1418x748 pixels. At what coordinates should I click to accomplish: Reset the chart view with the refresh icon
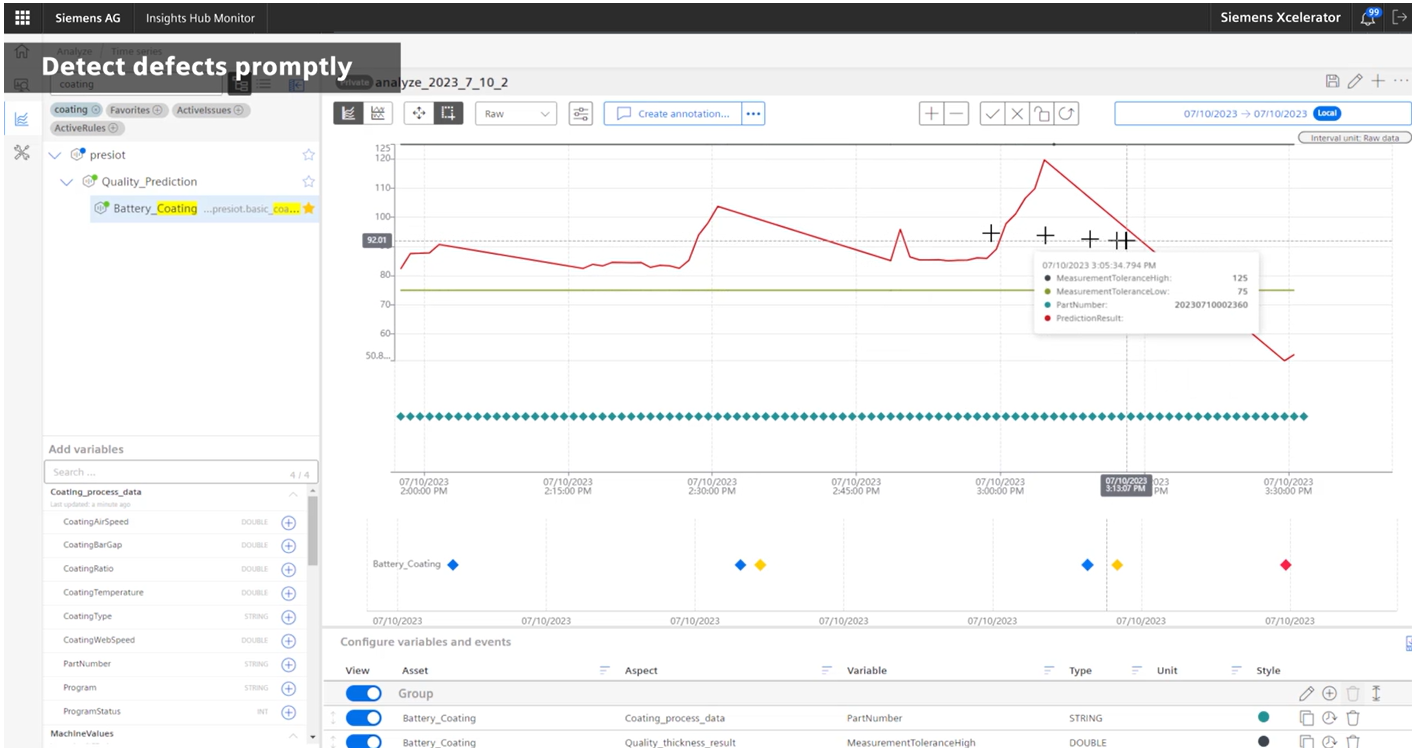tap(1065, 112)
